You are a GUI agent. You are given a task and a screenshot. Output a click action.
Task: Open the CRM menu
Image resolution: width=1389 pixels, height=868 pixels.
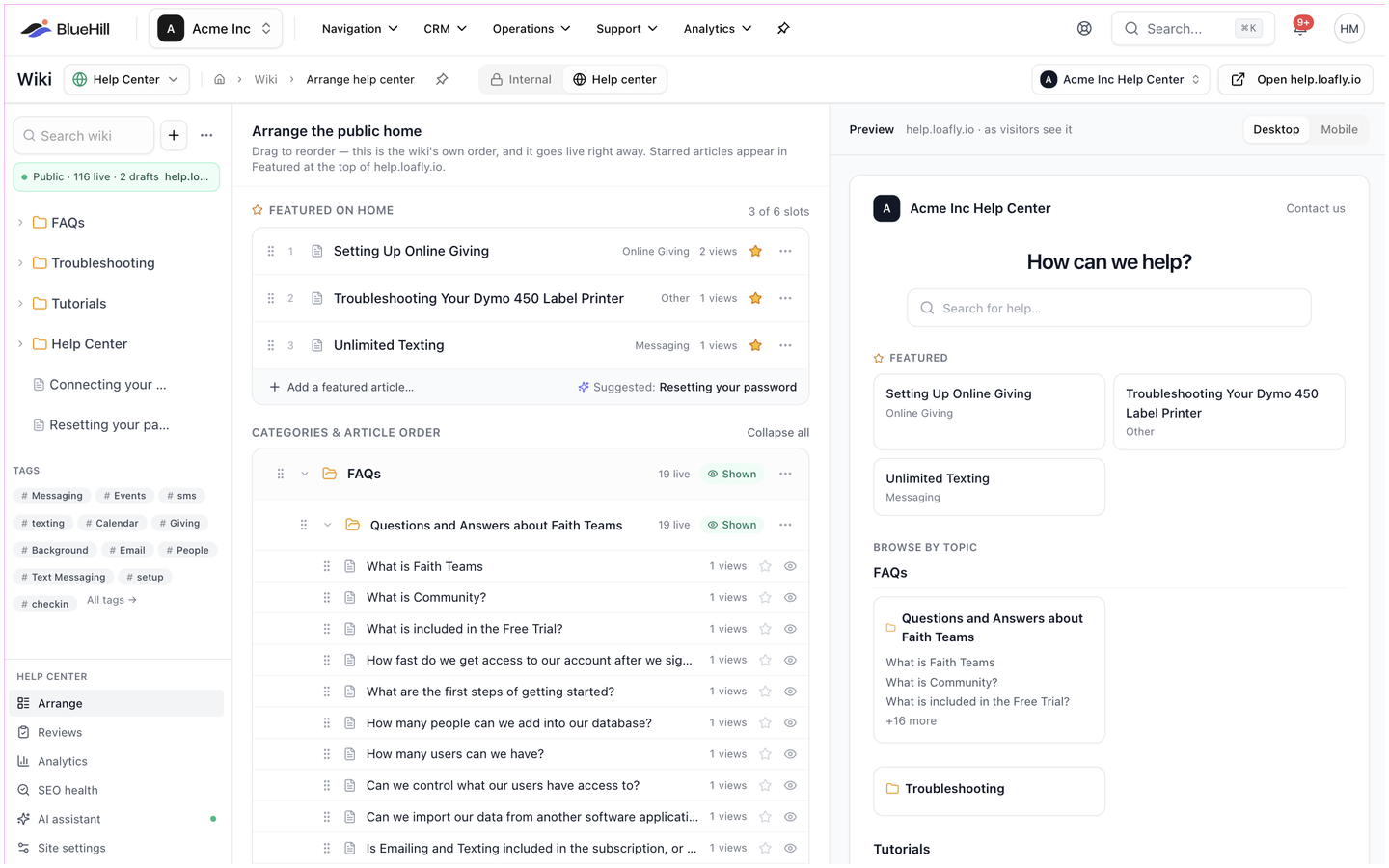[x=445, y=29]
